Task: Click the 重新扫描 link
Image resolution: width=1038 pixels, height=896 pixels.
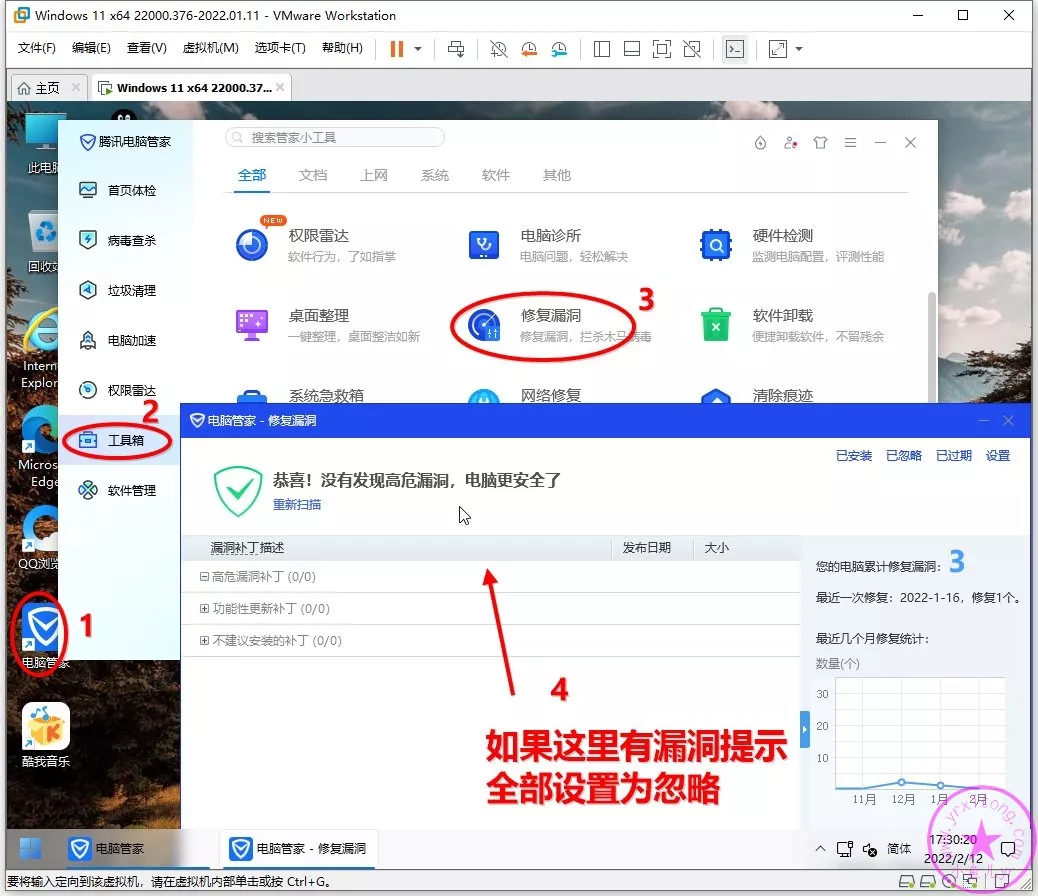Action: pyautogui.click(x=297, y=505)
